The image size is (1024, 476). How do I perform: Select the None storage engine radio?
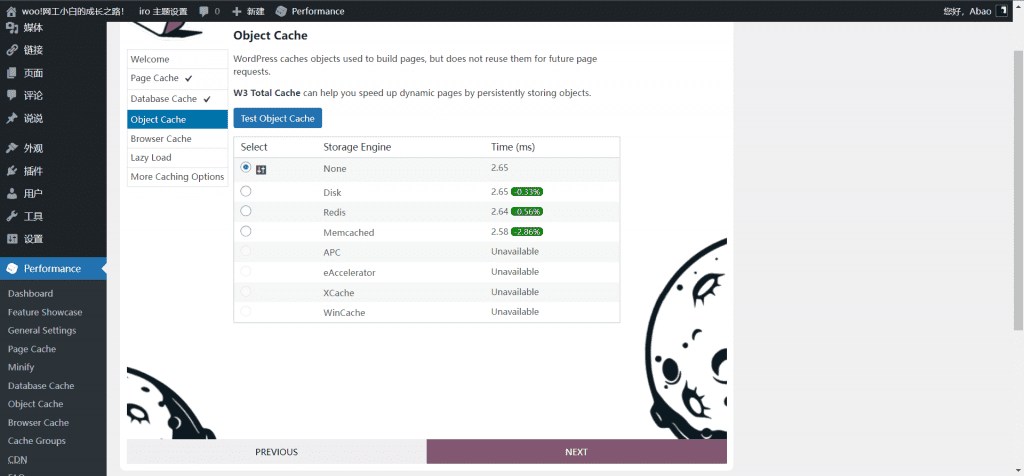(246, 168)
